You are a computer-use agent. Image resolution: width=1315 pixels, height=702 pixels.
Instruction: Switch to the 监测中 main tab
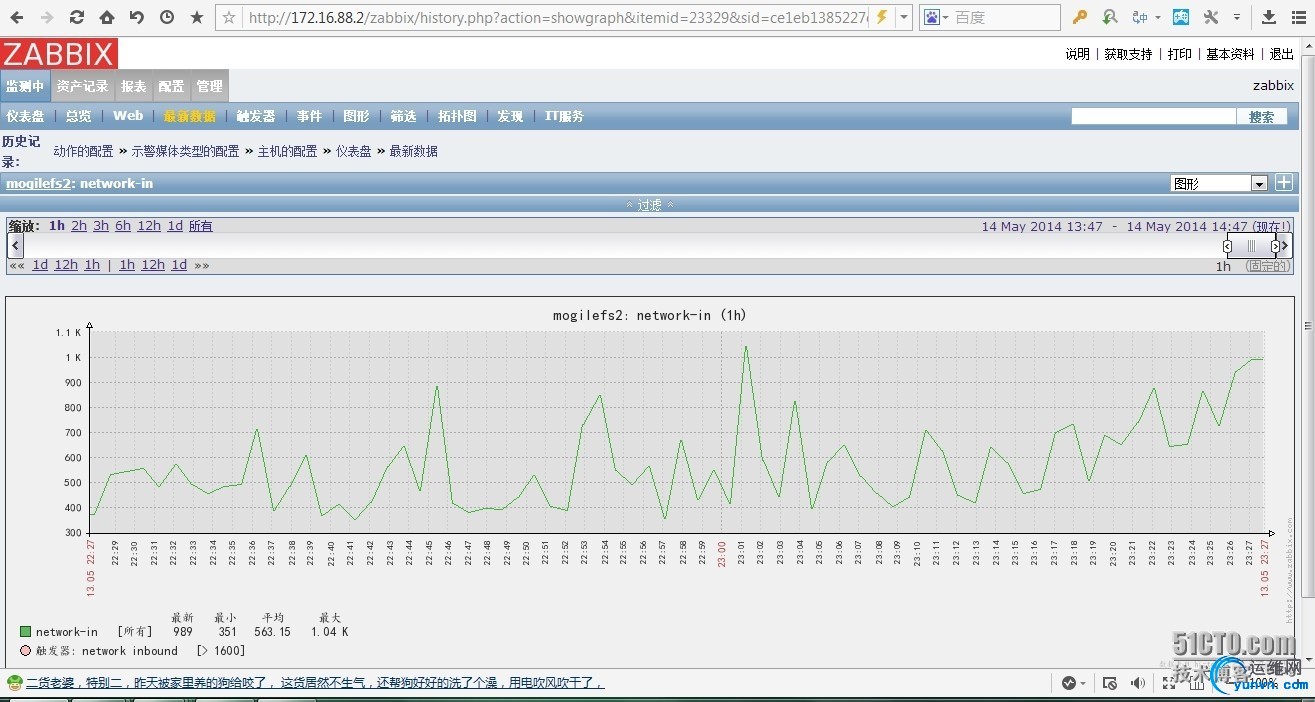[24, 86]
